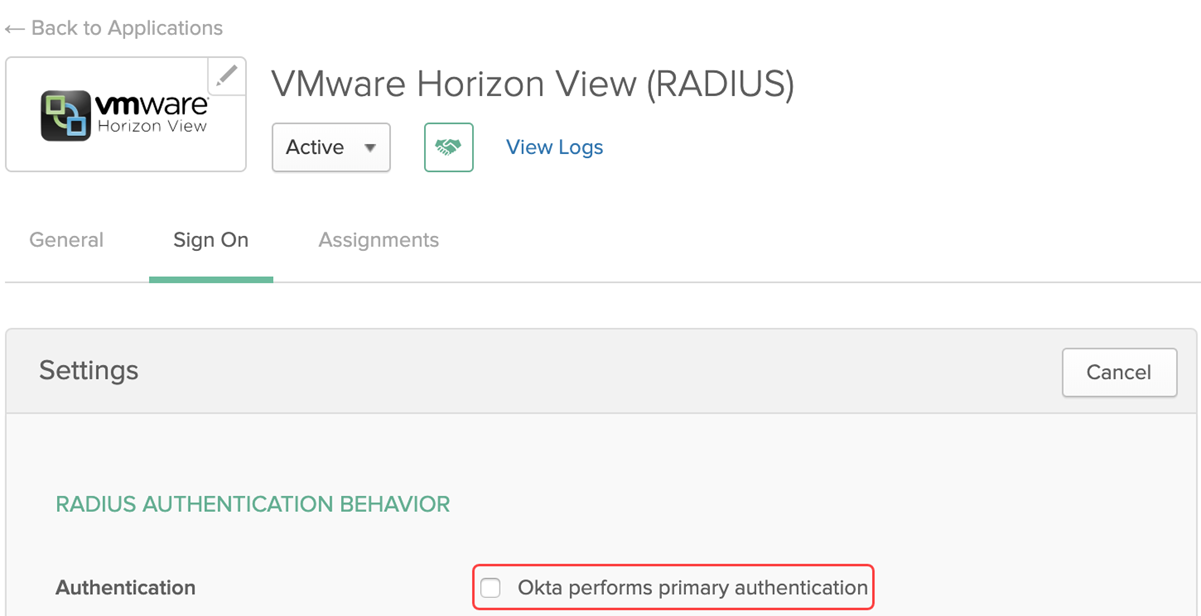This screenshot has height=616, width=1201.
Task: Open the Assignments tab
Action: tap(378, 240)
